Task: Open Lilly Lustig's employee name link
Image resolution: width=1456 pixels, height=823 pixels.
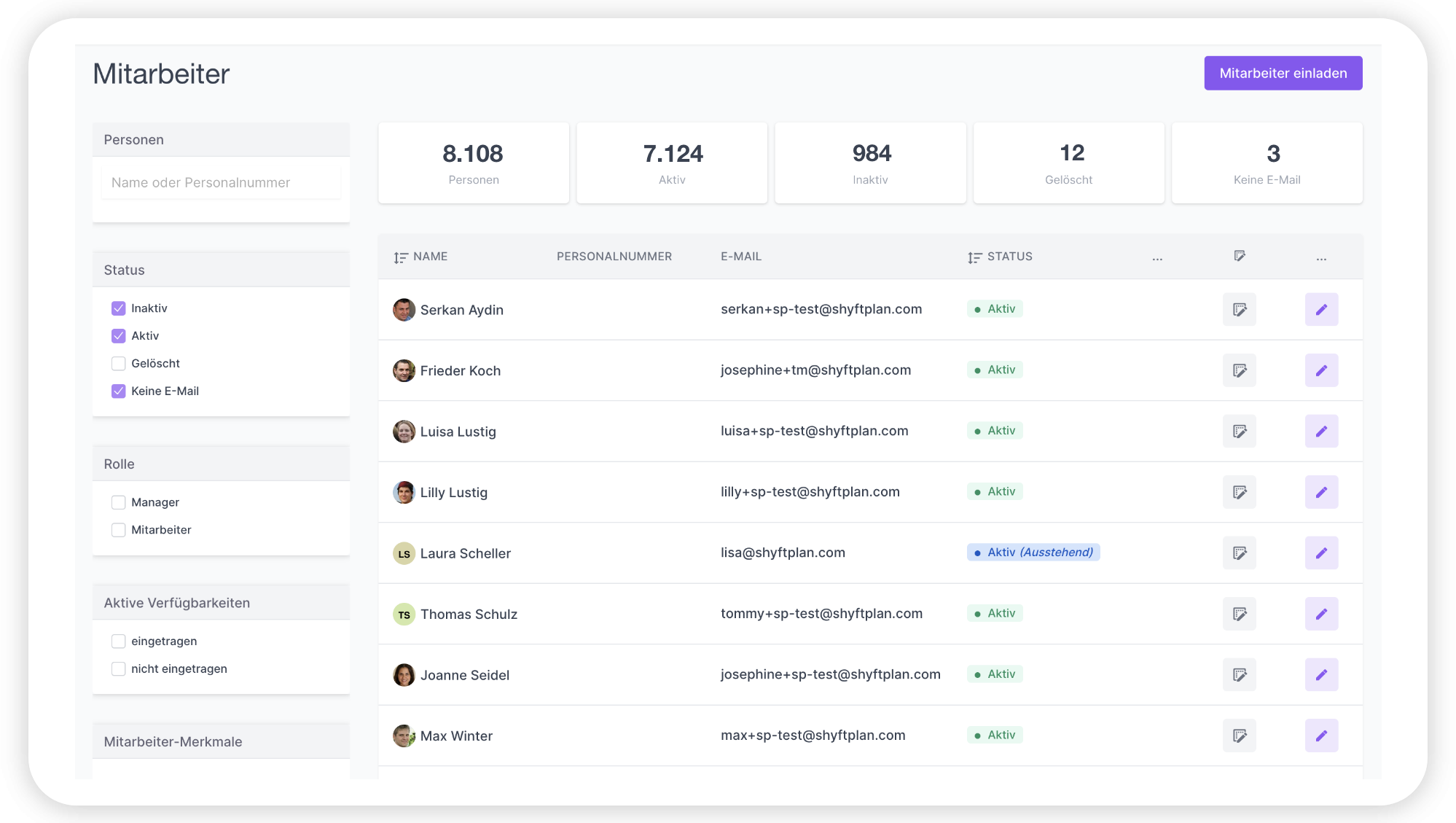Action: pyautogui.click(x=453, y=493)
